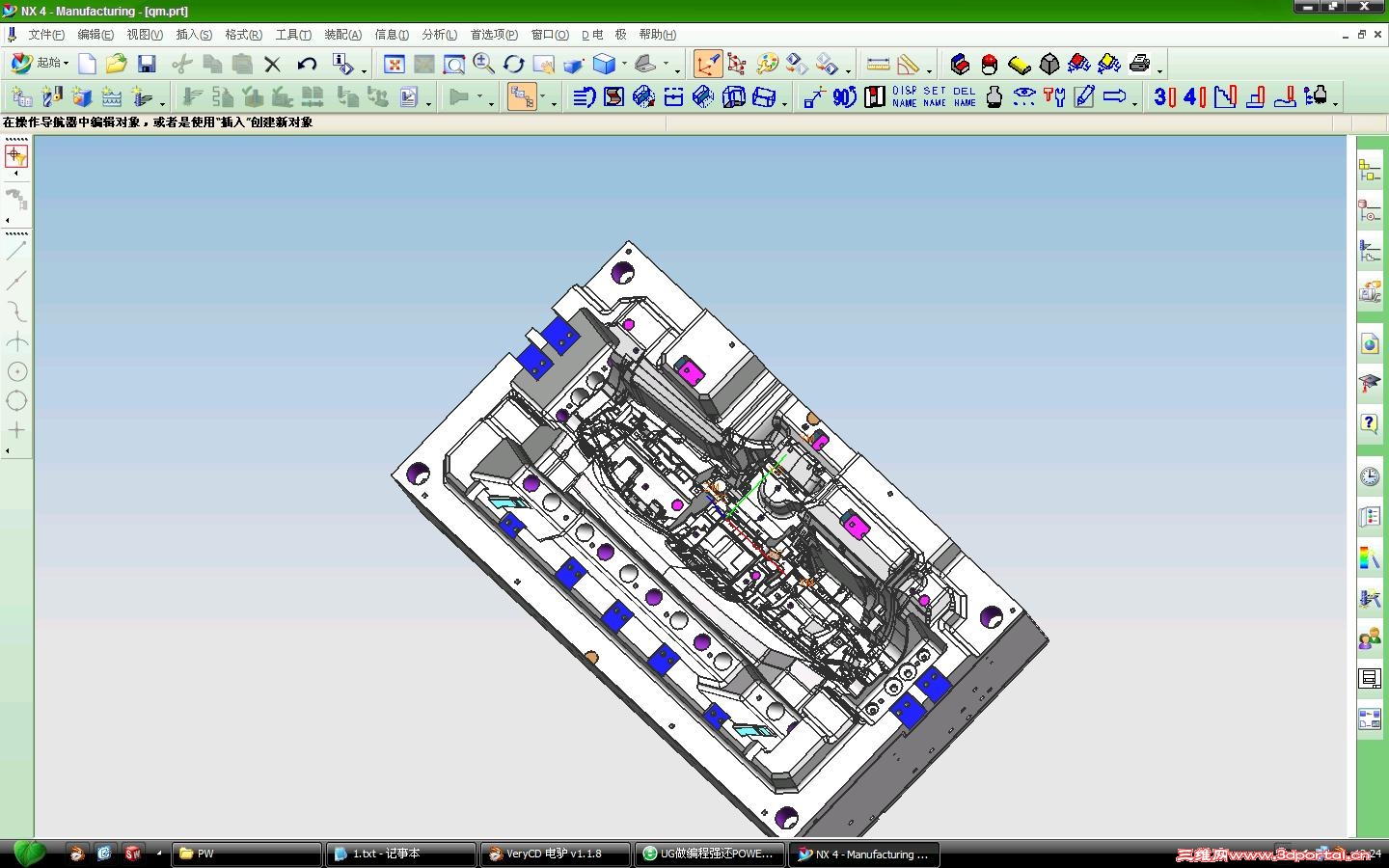Open the 帮助(H) menu
Screen dimensions: 1389x868
[658, 35]
